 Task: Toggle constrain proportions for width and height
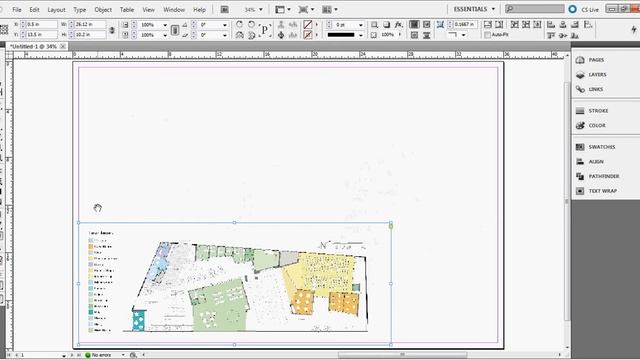click(112, 30)
